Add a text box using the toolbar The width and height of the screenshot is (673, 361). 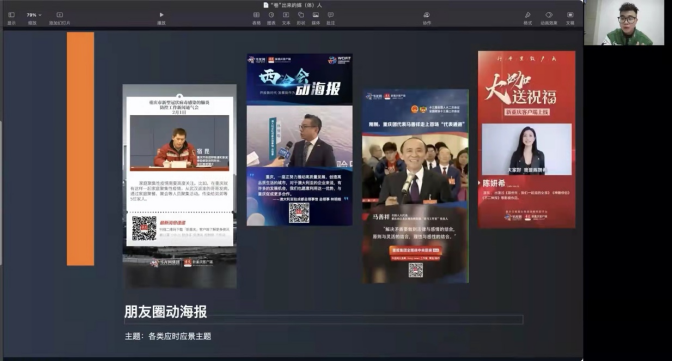286,18
